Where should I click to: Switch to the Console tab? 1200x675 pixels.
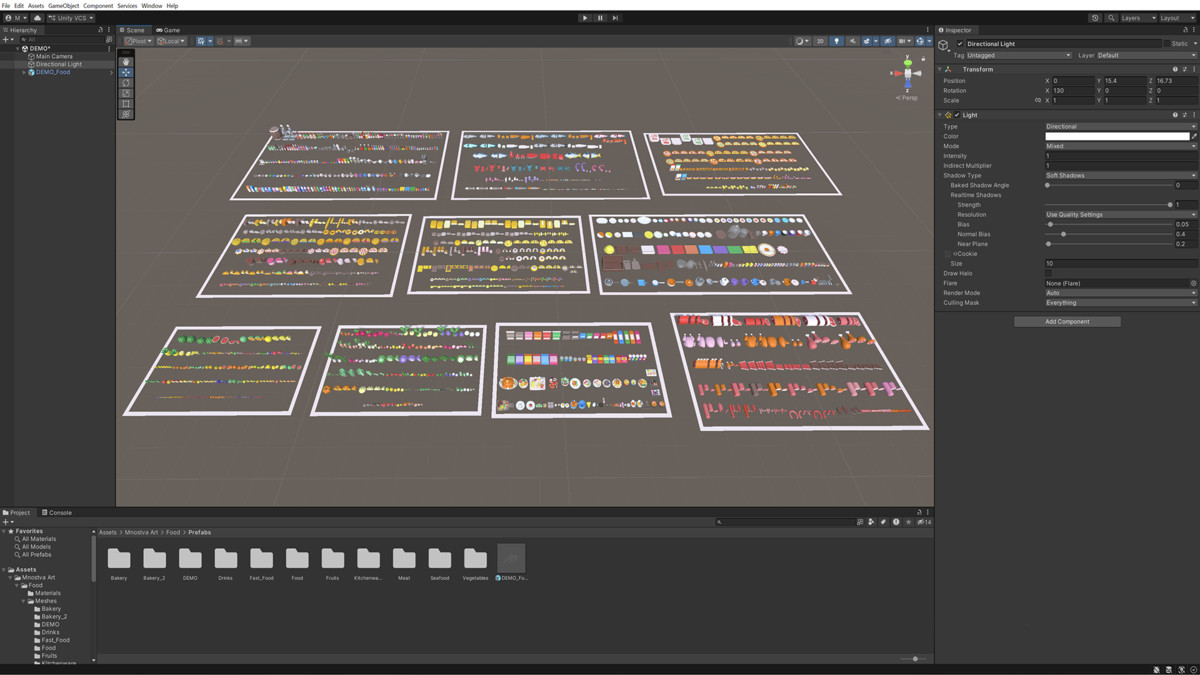(57, 512)
